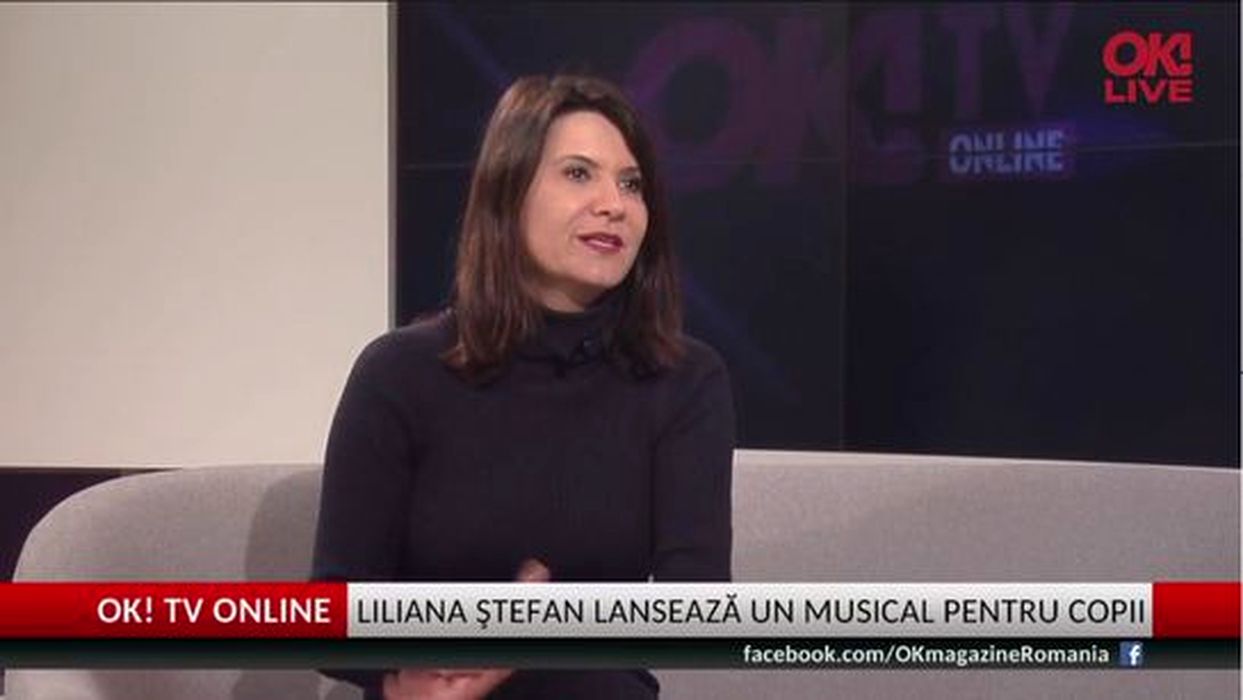Click the red end cap right of headline

click(x=1196, y=611)
